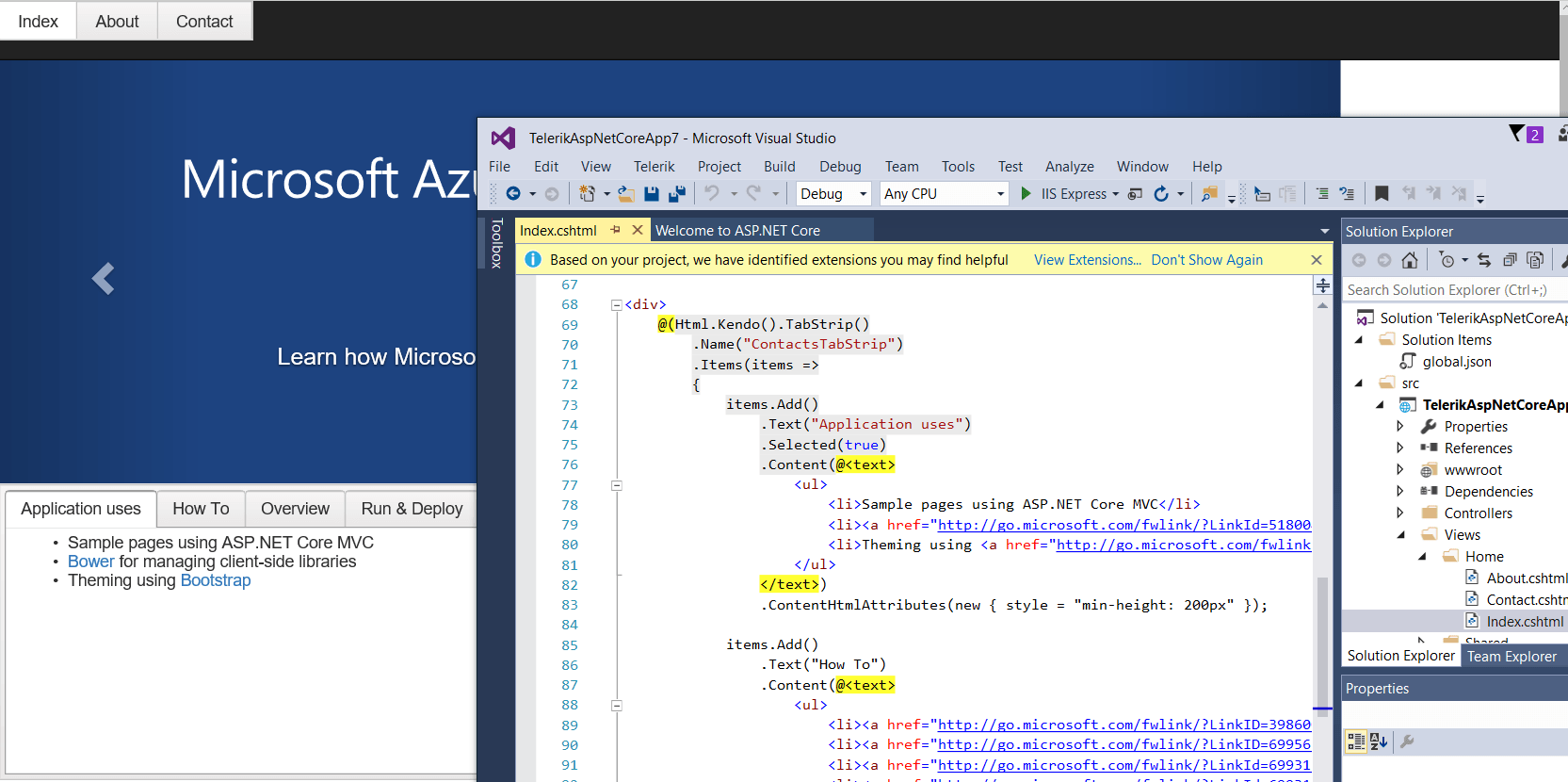Switch to the Team Explorer tab

[x=1511, y=657]
